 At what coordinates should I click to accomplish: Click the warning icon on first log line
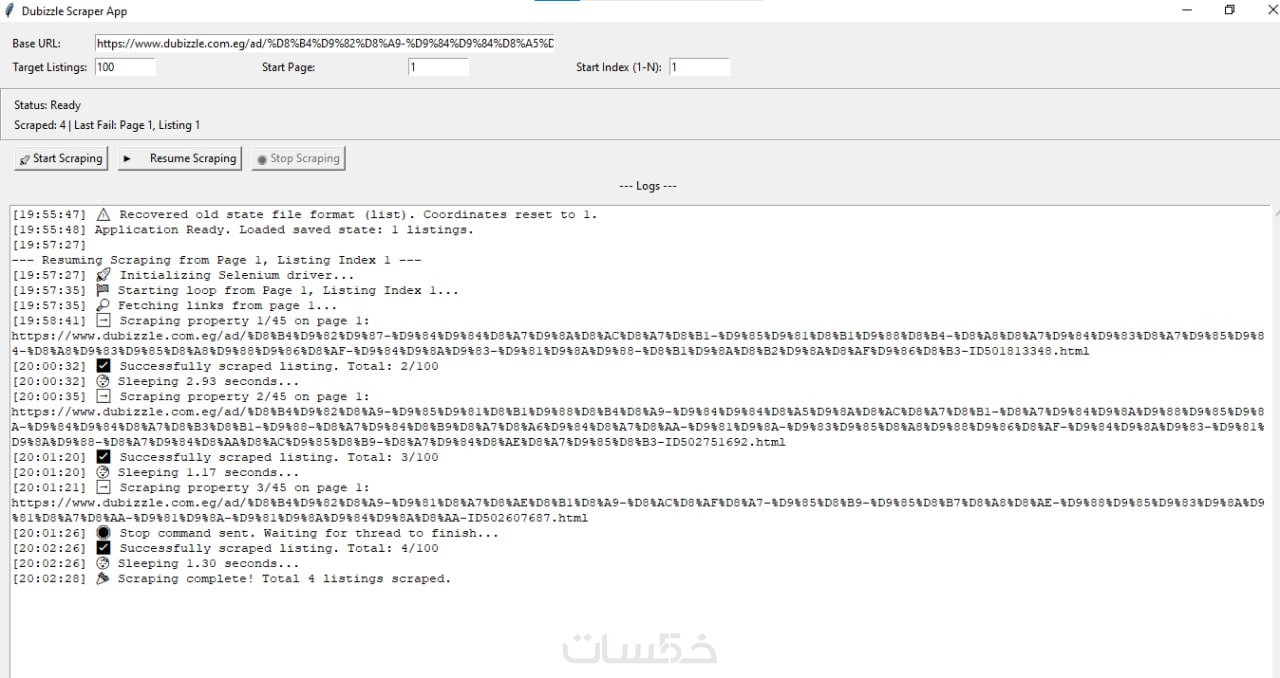tap(104, 214)
